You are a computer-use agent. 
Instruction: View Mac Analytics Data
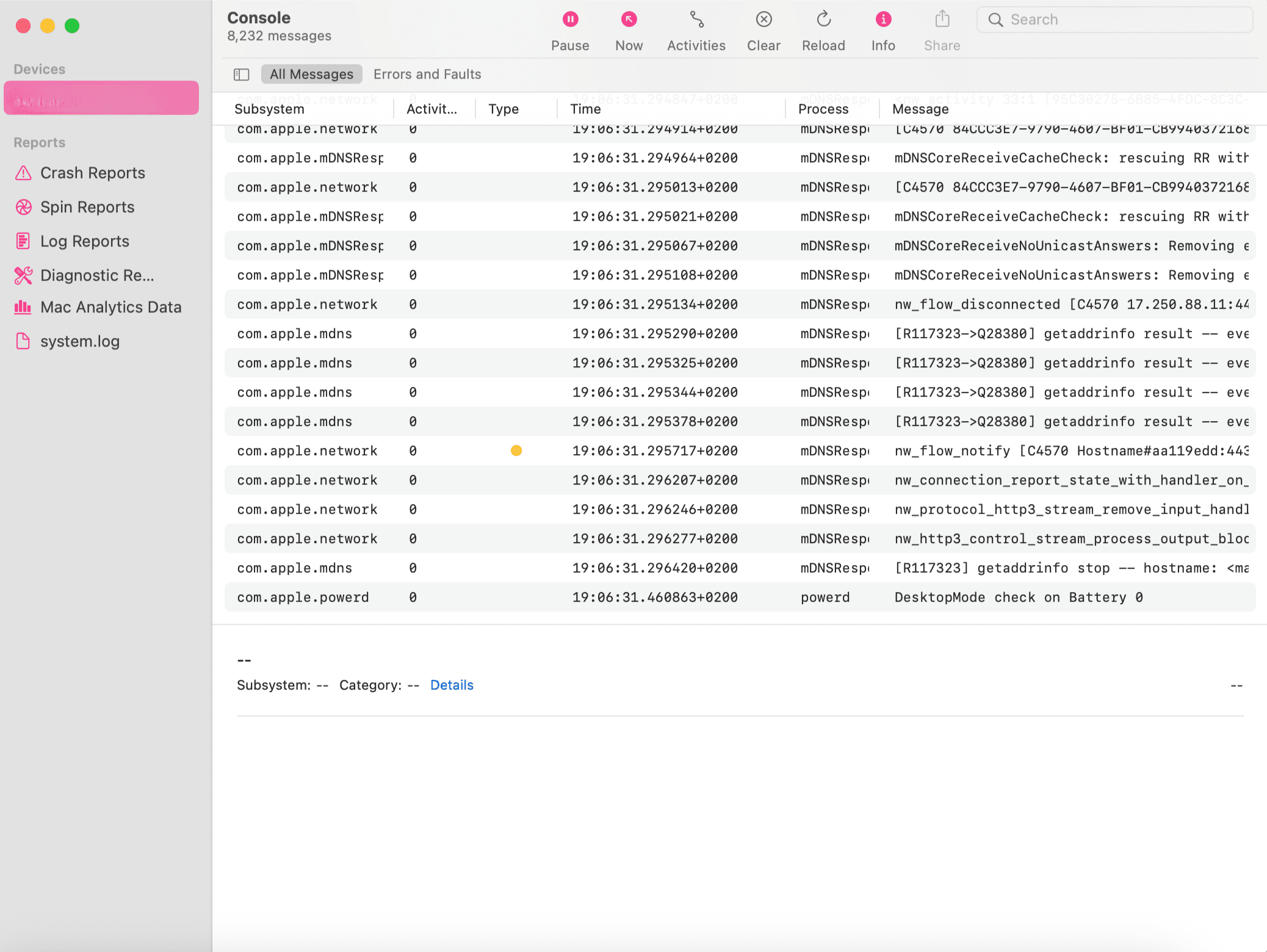[110, 307]
